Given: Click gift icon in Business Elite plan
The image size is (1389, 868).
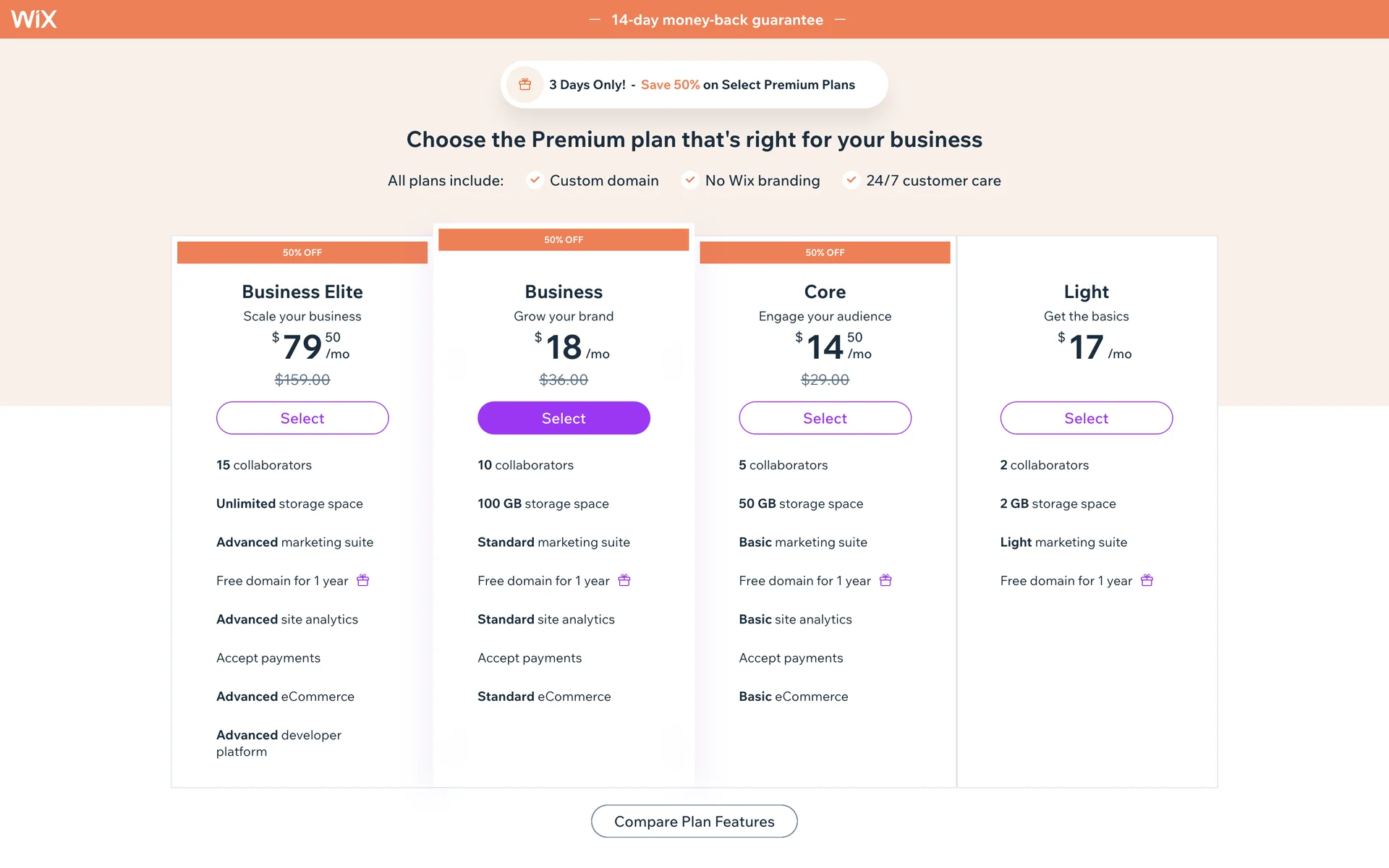Looking at the screenshot, I should [x=363, y=580].
